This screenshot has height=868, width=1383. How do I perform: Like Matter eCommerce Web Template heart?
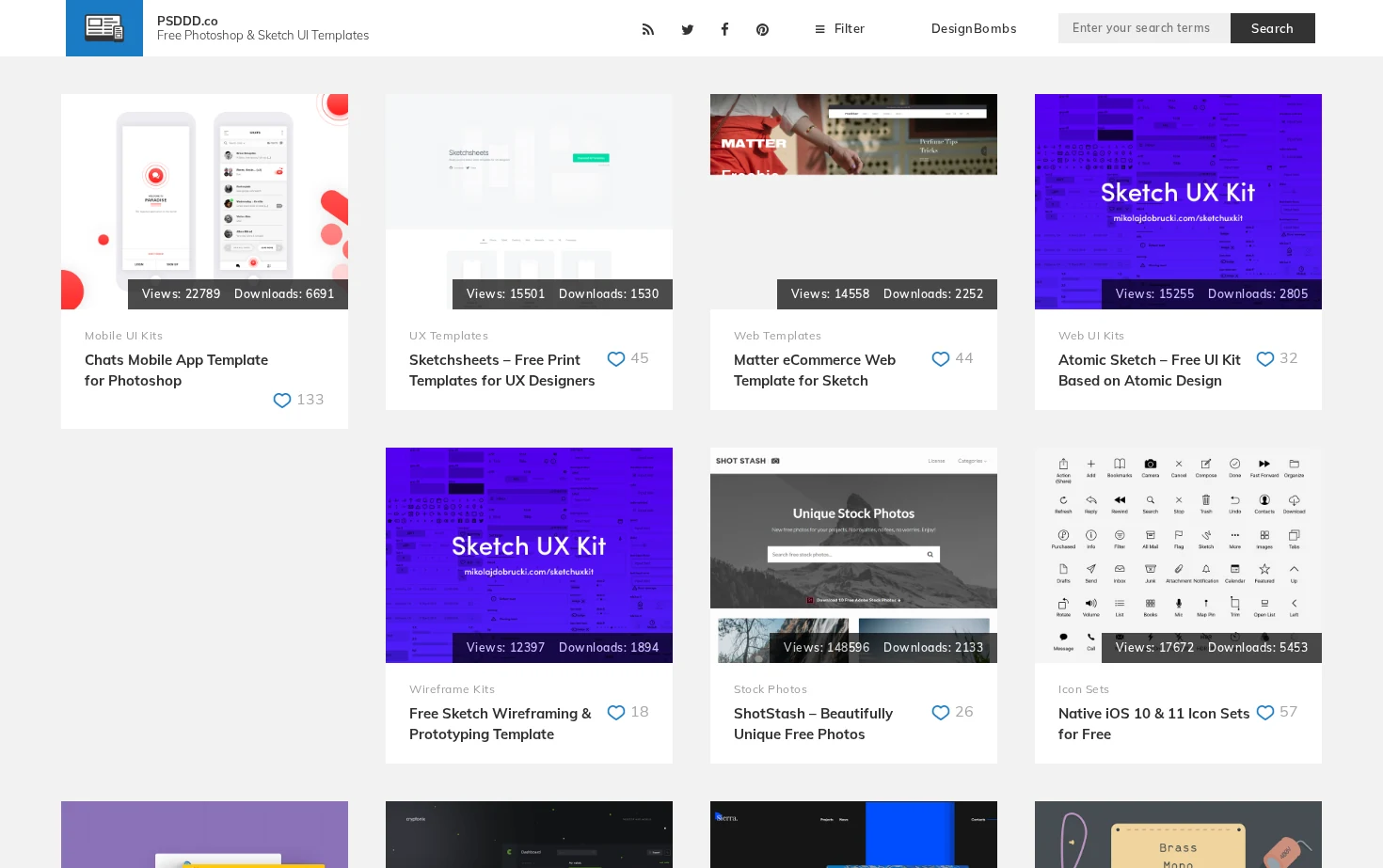click(941, 358)
